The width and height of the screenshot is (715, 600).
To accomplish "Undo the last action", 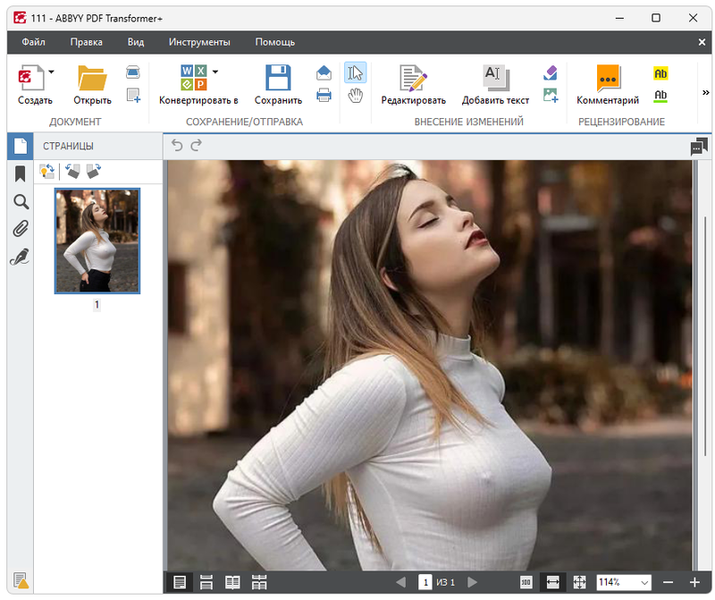I will [177, 145].
